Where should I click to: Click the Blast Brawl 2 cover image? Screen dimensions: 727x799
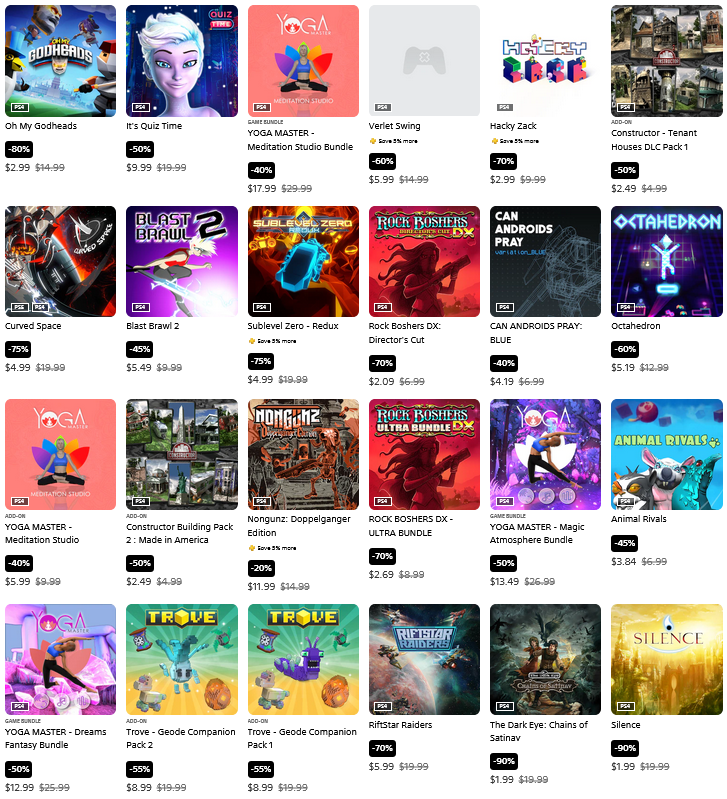click(182, 261)
